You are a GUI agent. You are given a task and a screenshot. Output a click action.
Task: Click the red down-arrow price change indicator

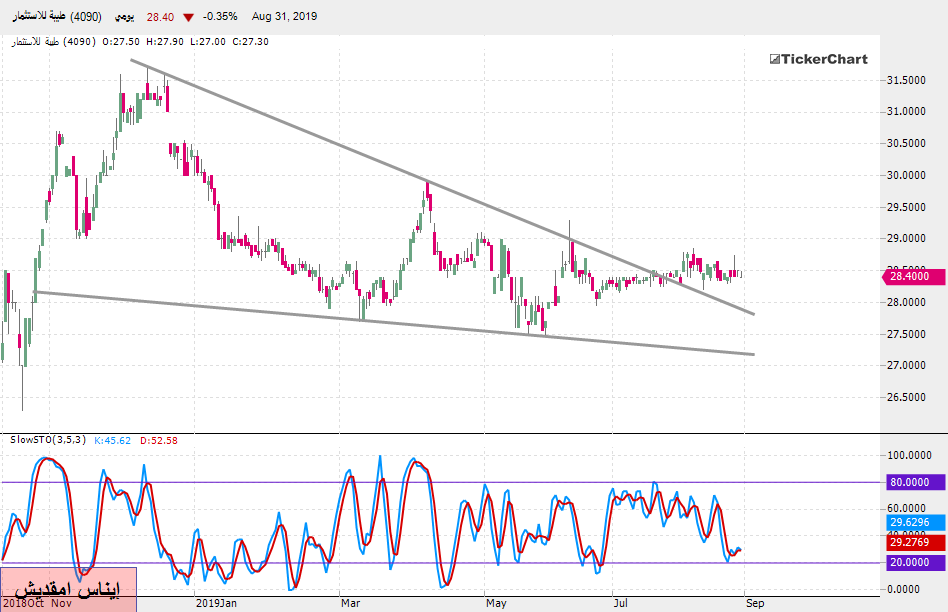click(188, 17)
